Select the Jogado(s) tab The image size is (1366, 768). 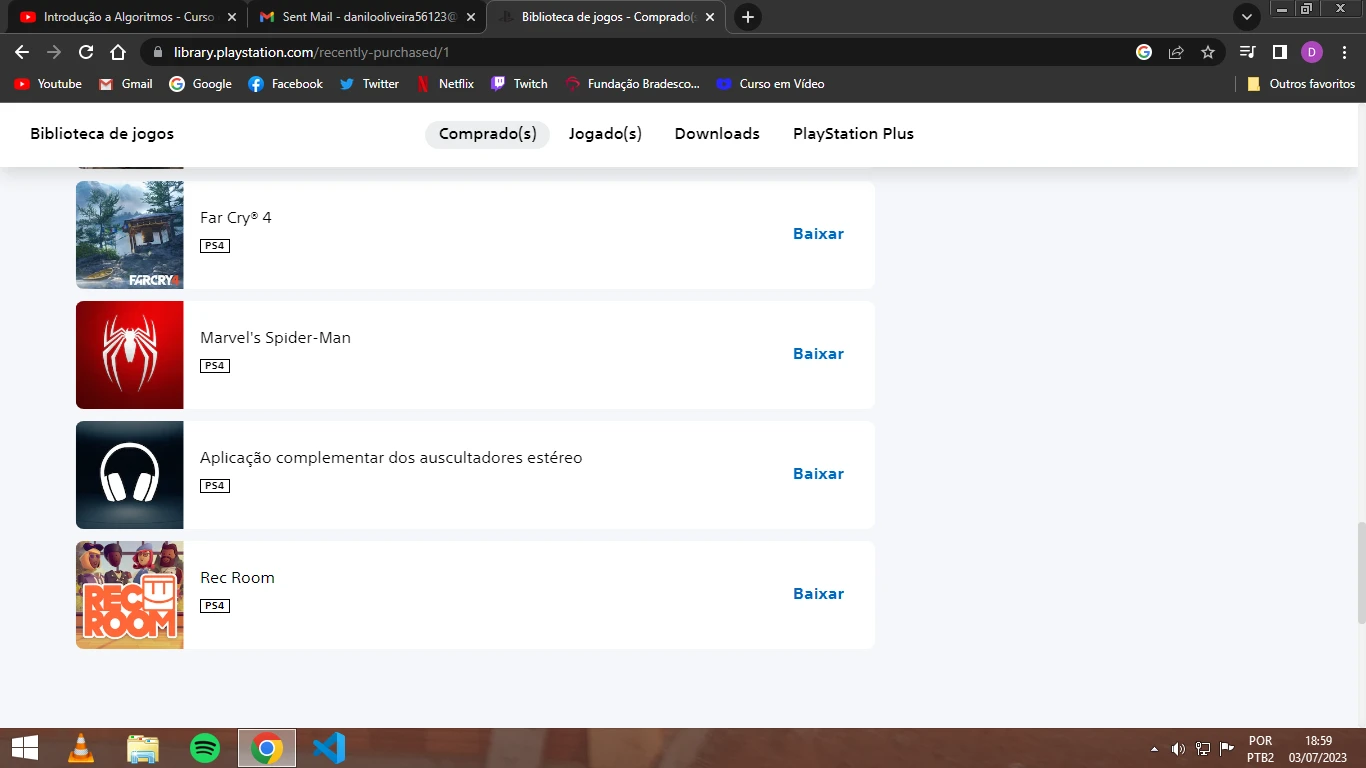point(605,134)
